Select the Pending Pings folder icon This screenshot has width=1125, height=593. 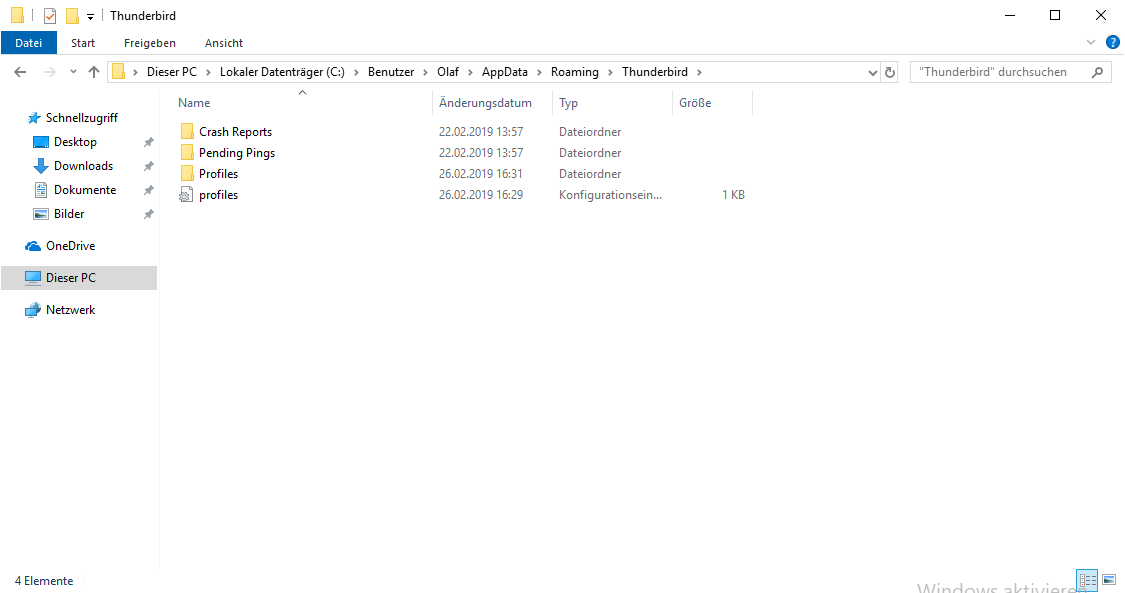(187, 152)
